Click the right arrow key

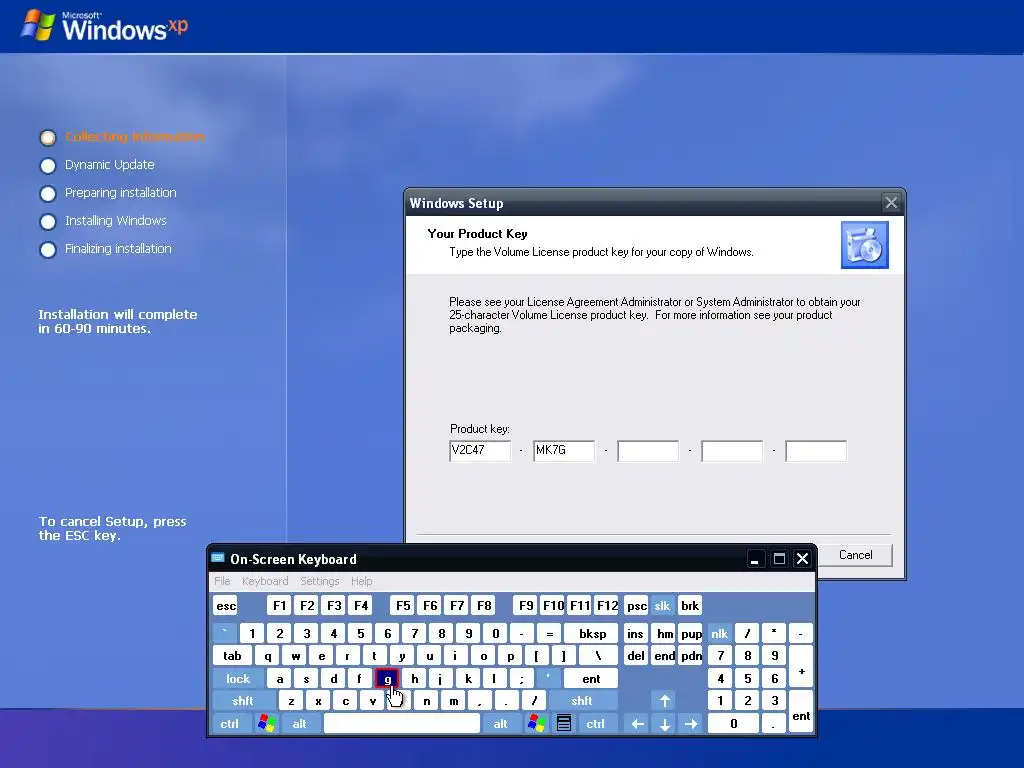[x=692, y=724]
